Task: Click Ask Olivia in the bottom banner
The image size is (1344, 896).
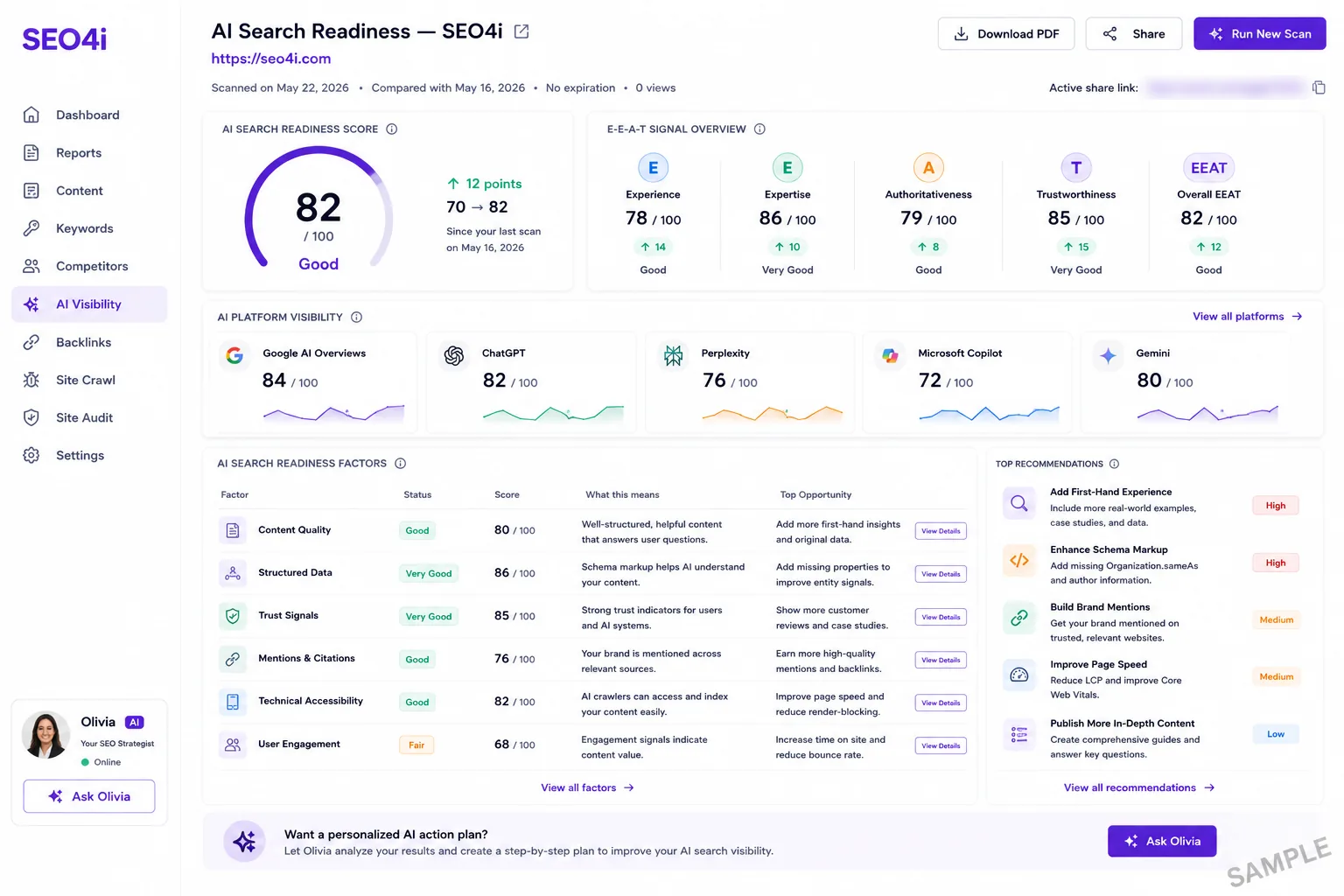Action: (1162, 841)
